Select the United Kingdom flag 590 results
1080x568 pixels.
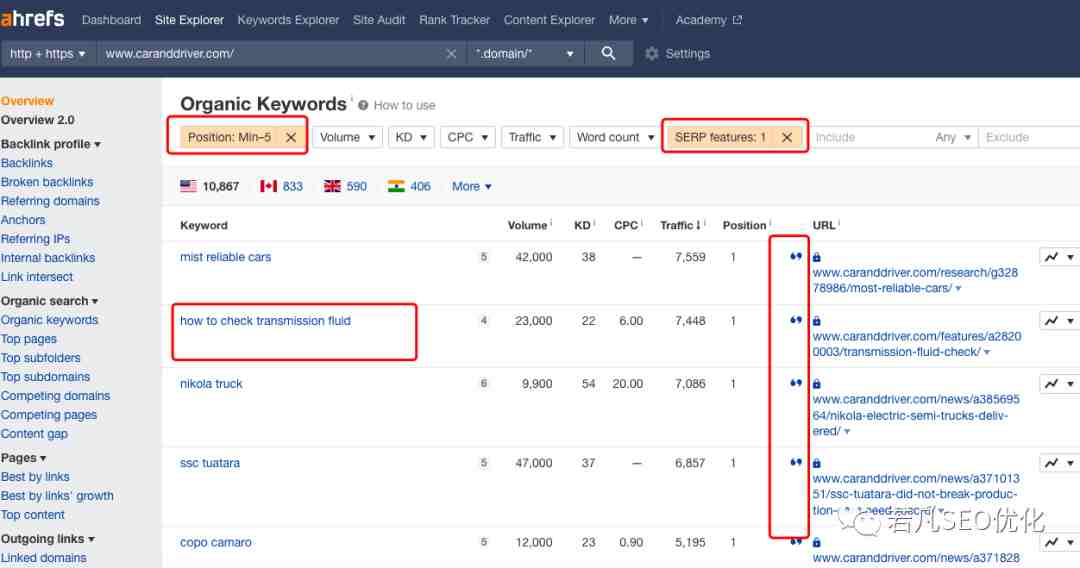click(x=345, y=186)
